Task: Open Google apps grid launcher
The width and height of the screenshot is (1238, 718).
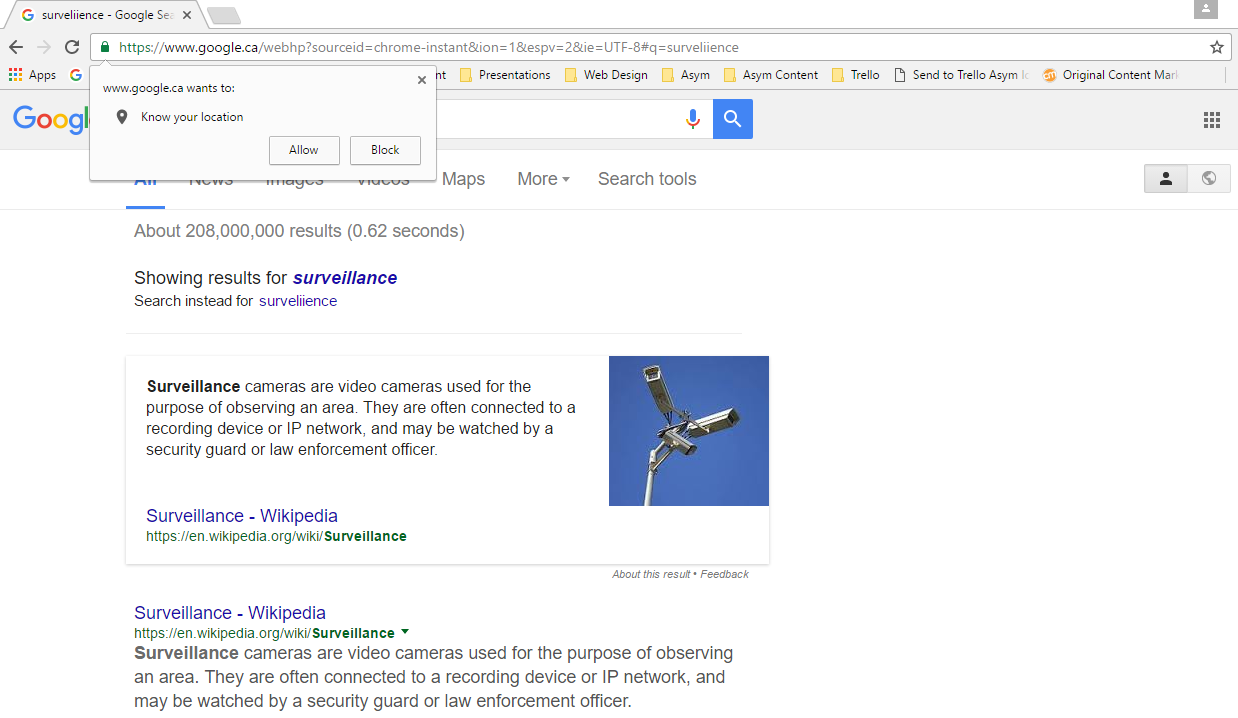Action: (1212, 120)
